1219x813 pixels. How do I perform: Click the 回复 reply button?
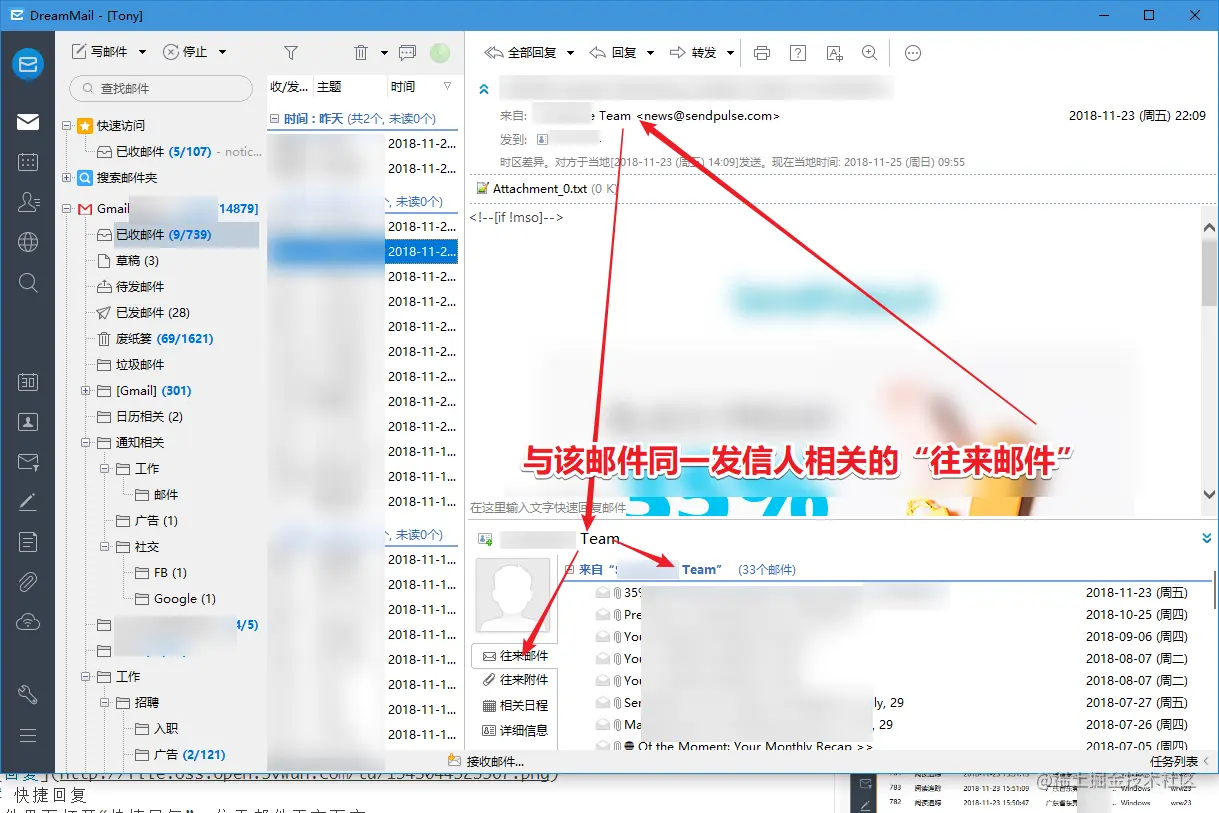[x=613, y=53]
